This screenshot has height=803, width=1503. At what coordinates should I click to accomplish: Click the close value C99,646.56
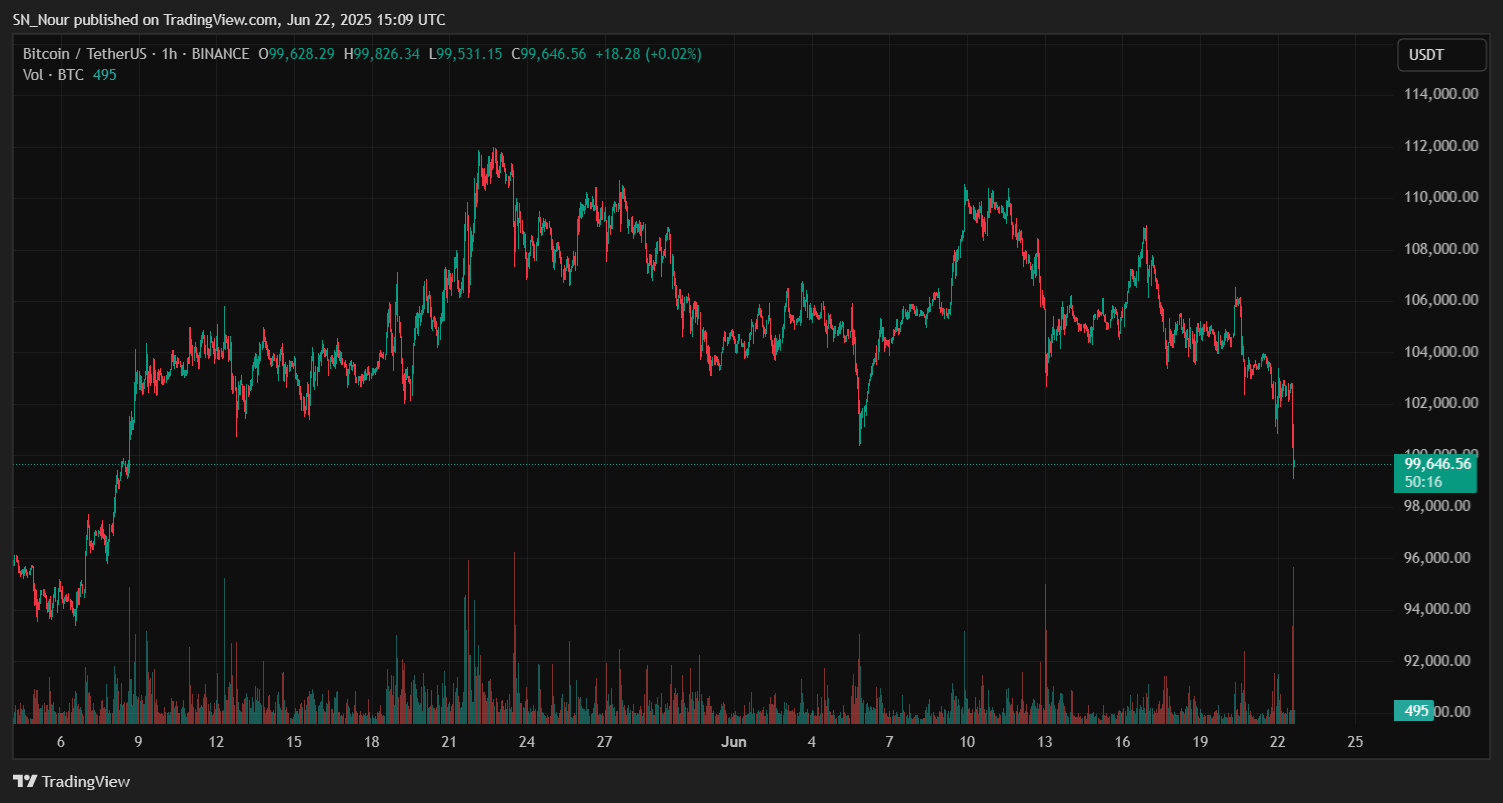550,54
